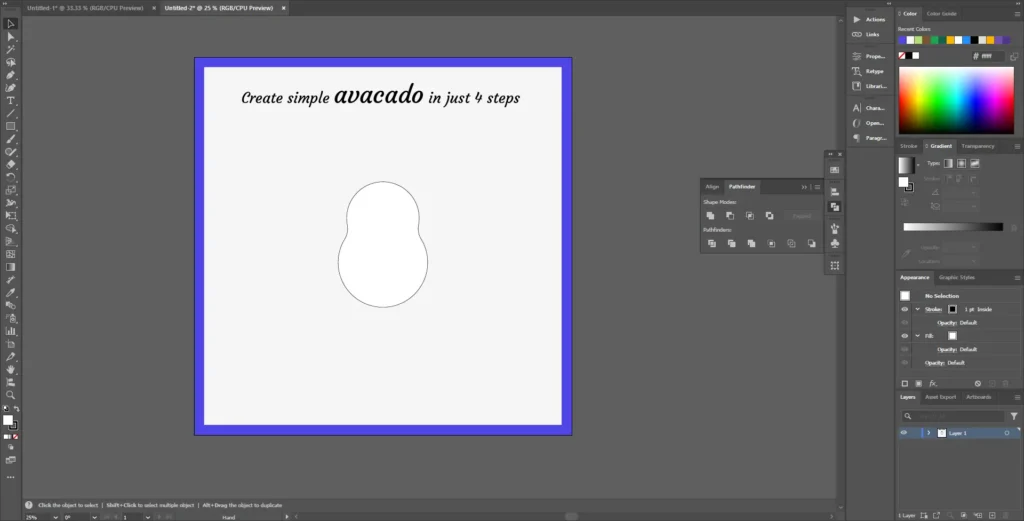Swap fill and stroke in toolbar
The width and height of the screenshot is (1024, 521).
[16, 409]
